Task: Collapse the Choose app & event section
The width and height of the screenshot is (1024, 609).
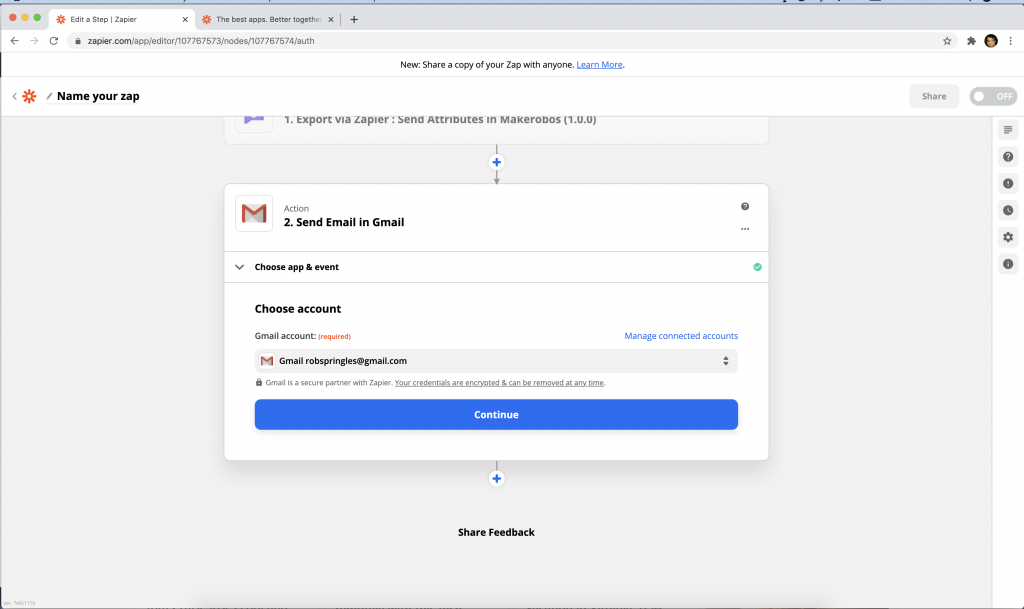Action: 240,267
